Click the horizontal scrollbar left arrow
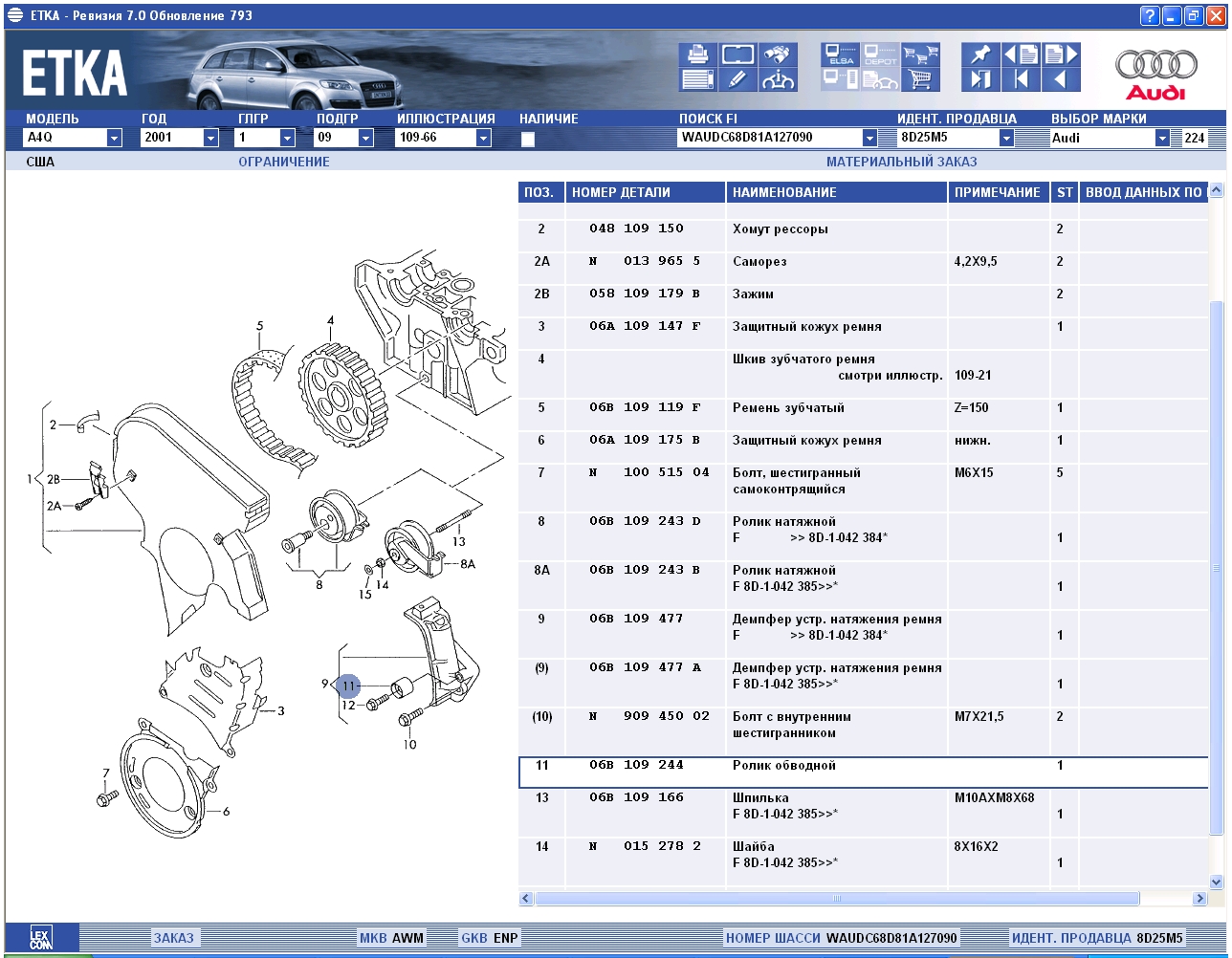The image size is (1232, 958). point(526,899)
